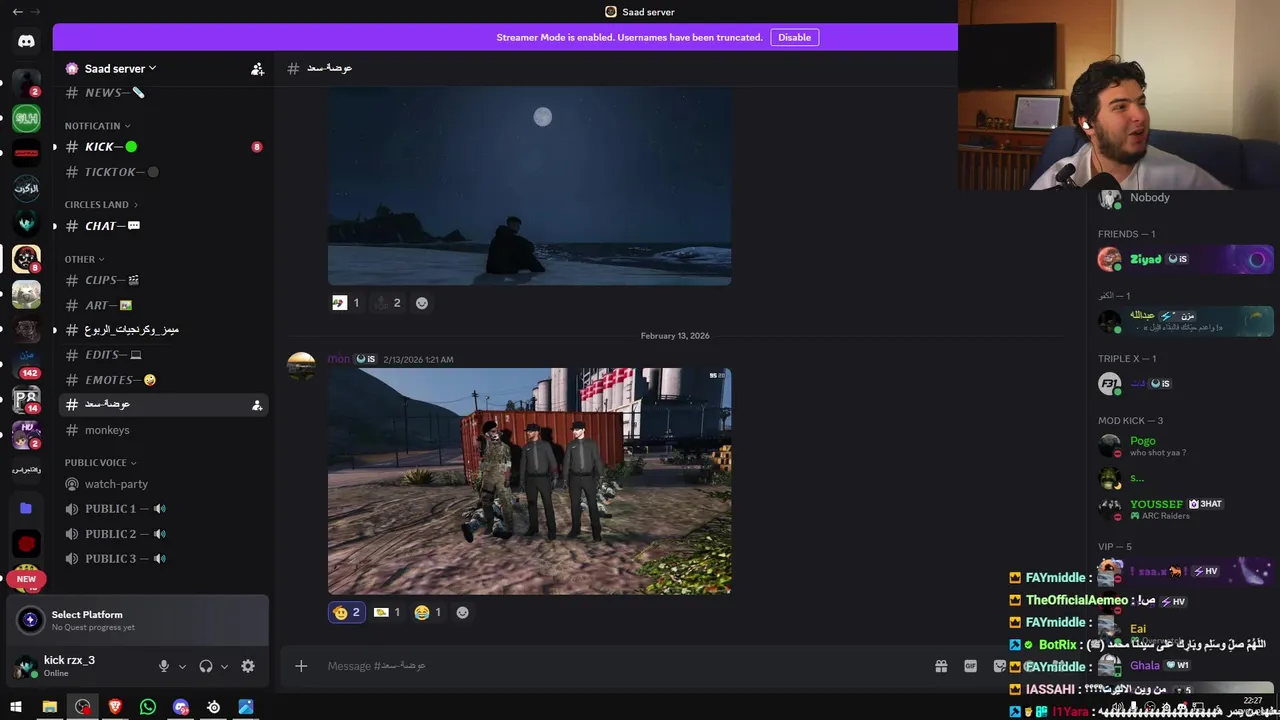Add reaction to the February 13 message

coord(462,612)
